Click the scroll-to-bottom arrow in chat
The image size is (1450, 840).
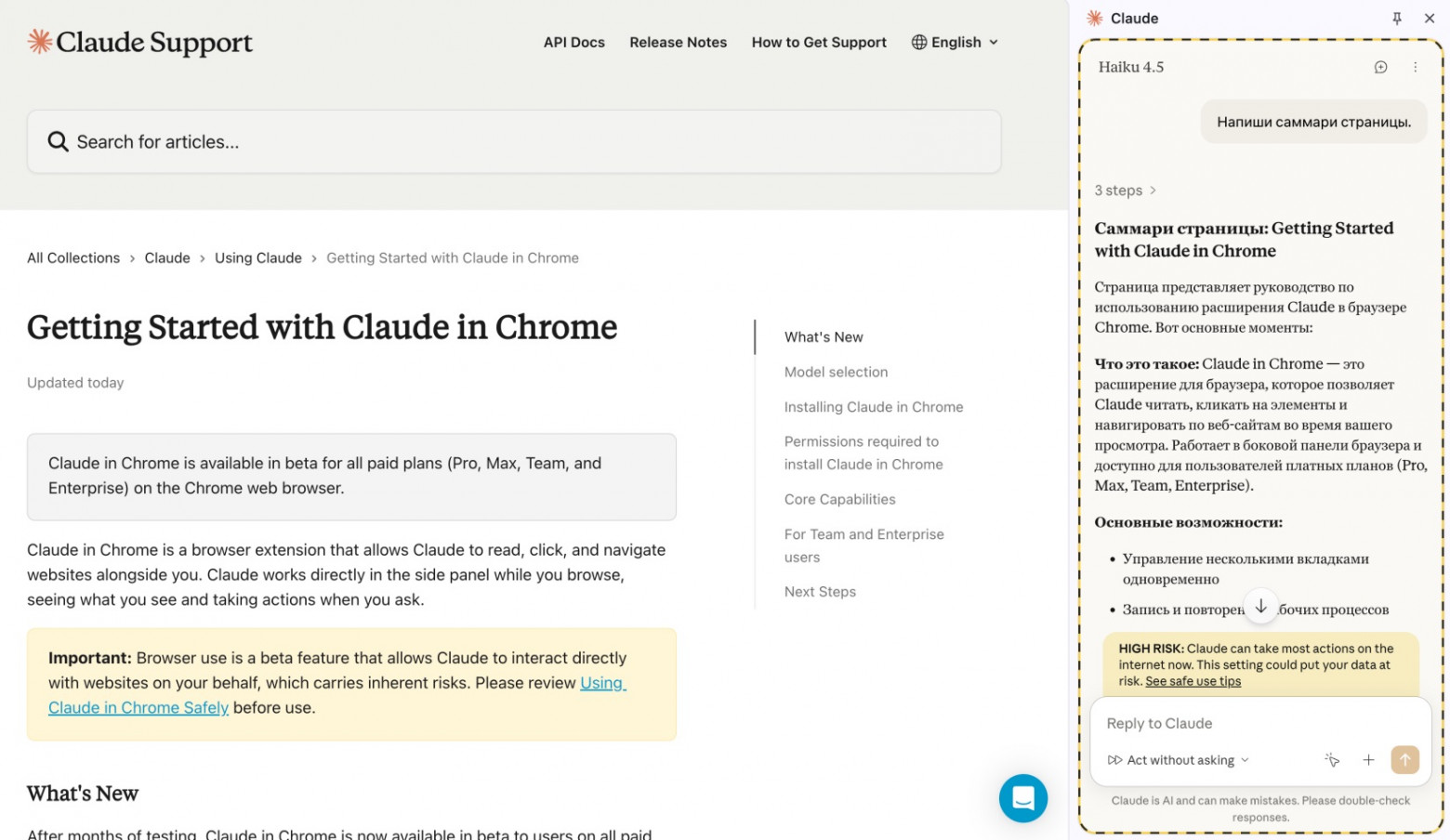(1261, 606)
